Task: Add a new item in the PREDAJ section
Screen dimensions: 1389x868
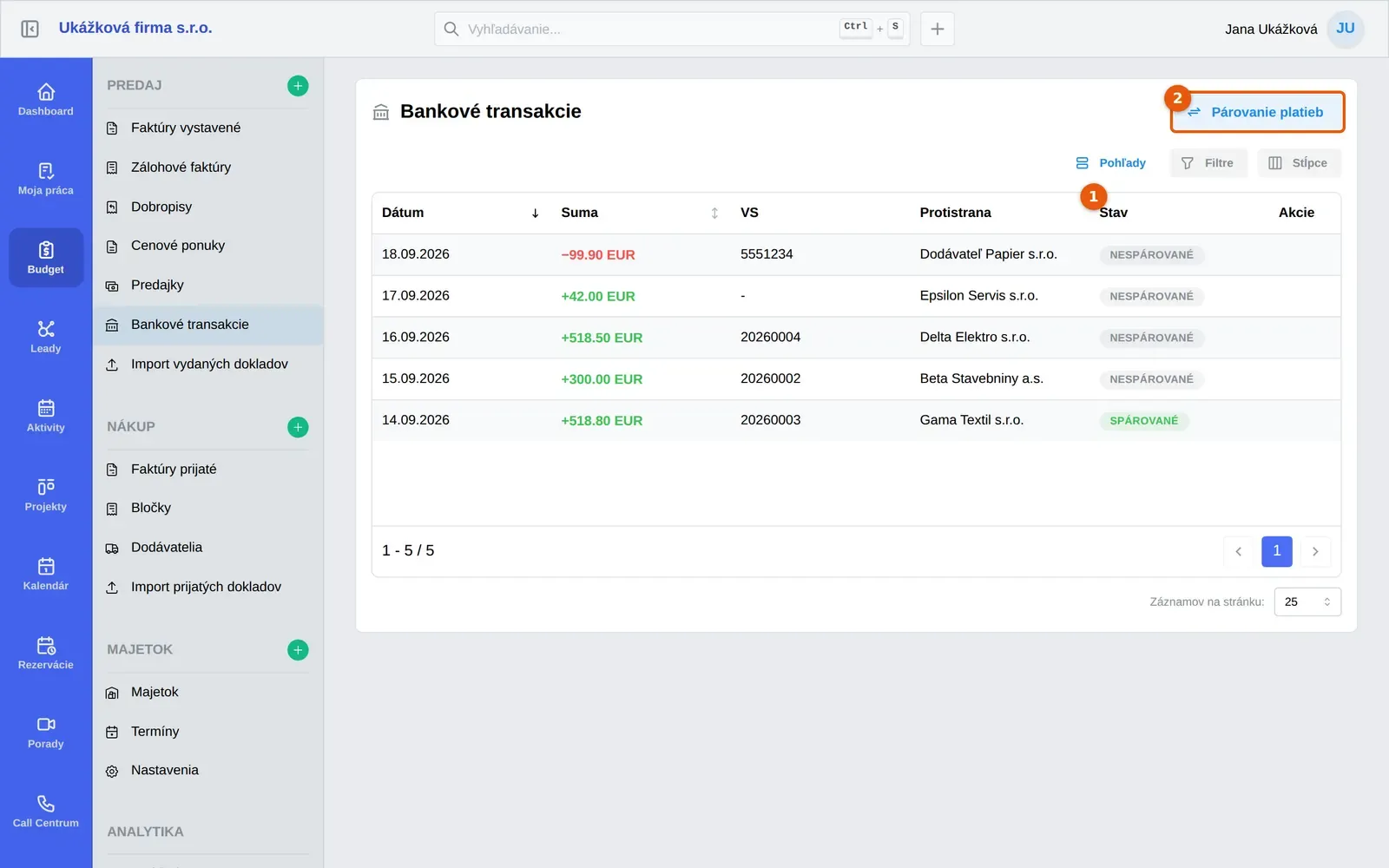Action: (298, 86)
